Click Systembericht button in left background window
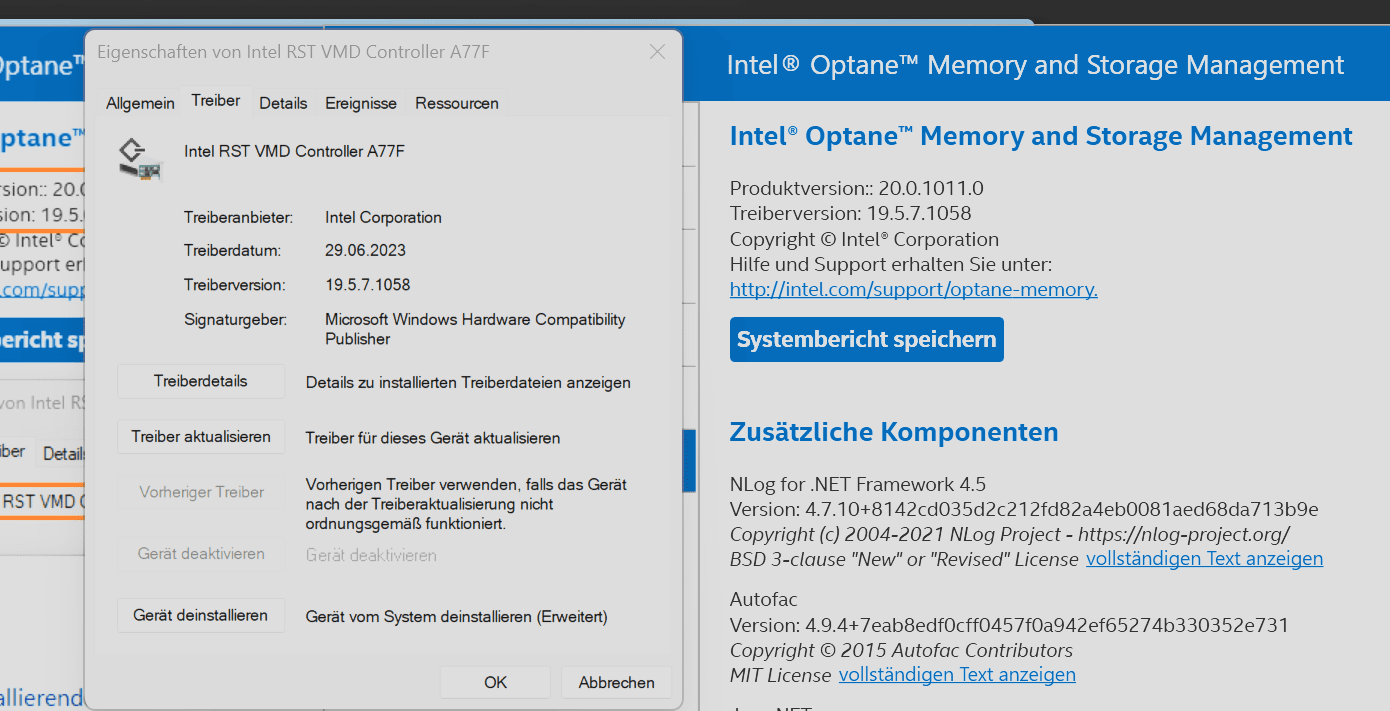Image resolution: width=1390 pixels, height=711 pixels. [42, 340]
